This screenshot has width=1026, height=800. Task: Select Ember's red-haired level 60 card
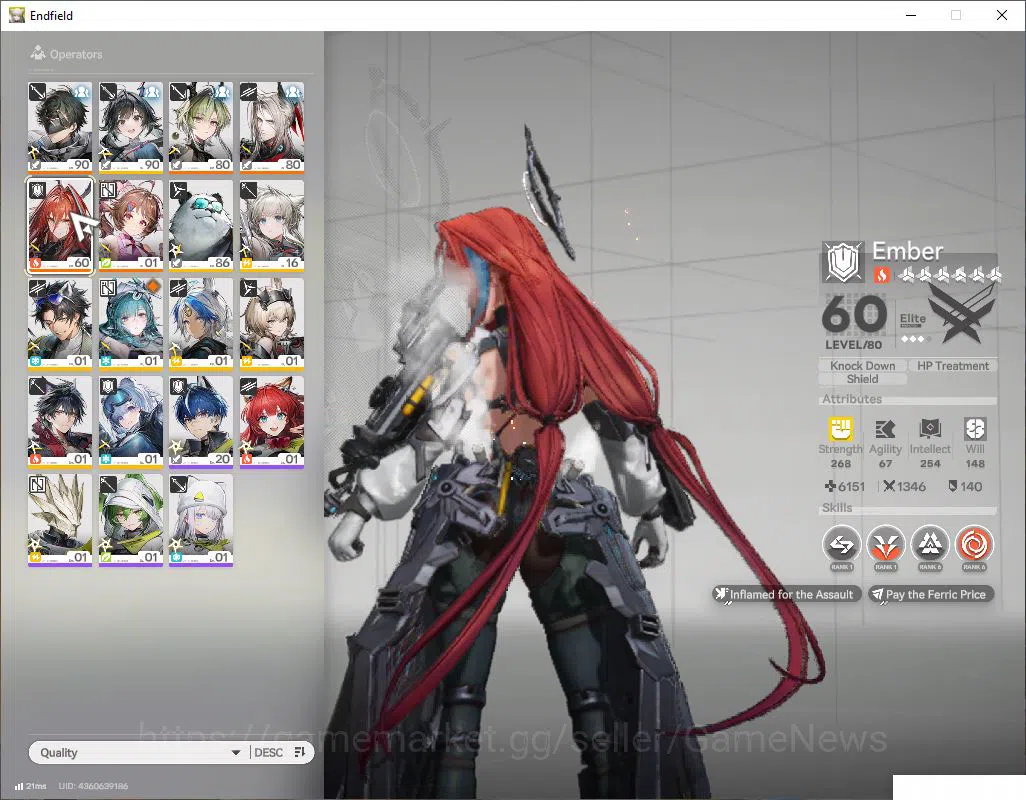click(x=60, y=226)
